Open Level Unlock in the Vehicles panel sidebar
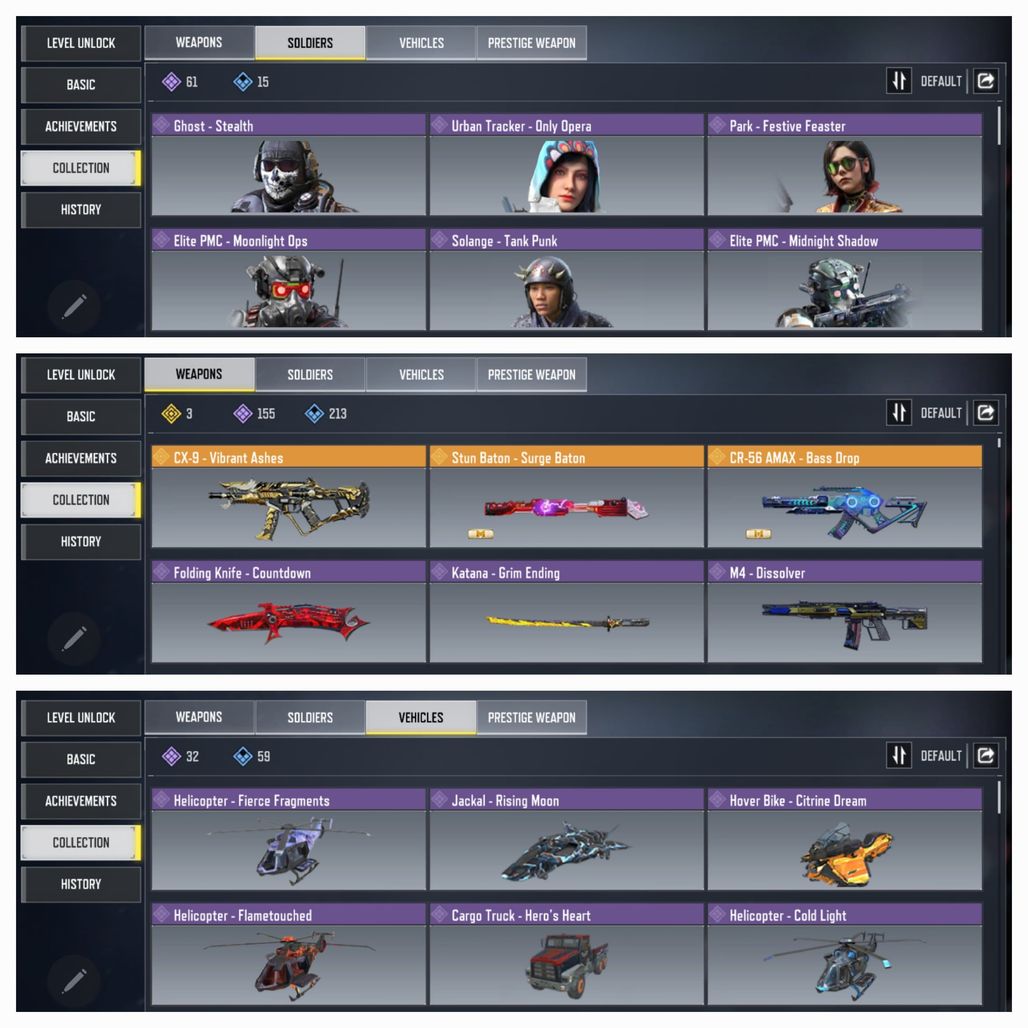The image size is (1028, 1028). tap(81, 718)
